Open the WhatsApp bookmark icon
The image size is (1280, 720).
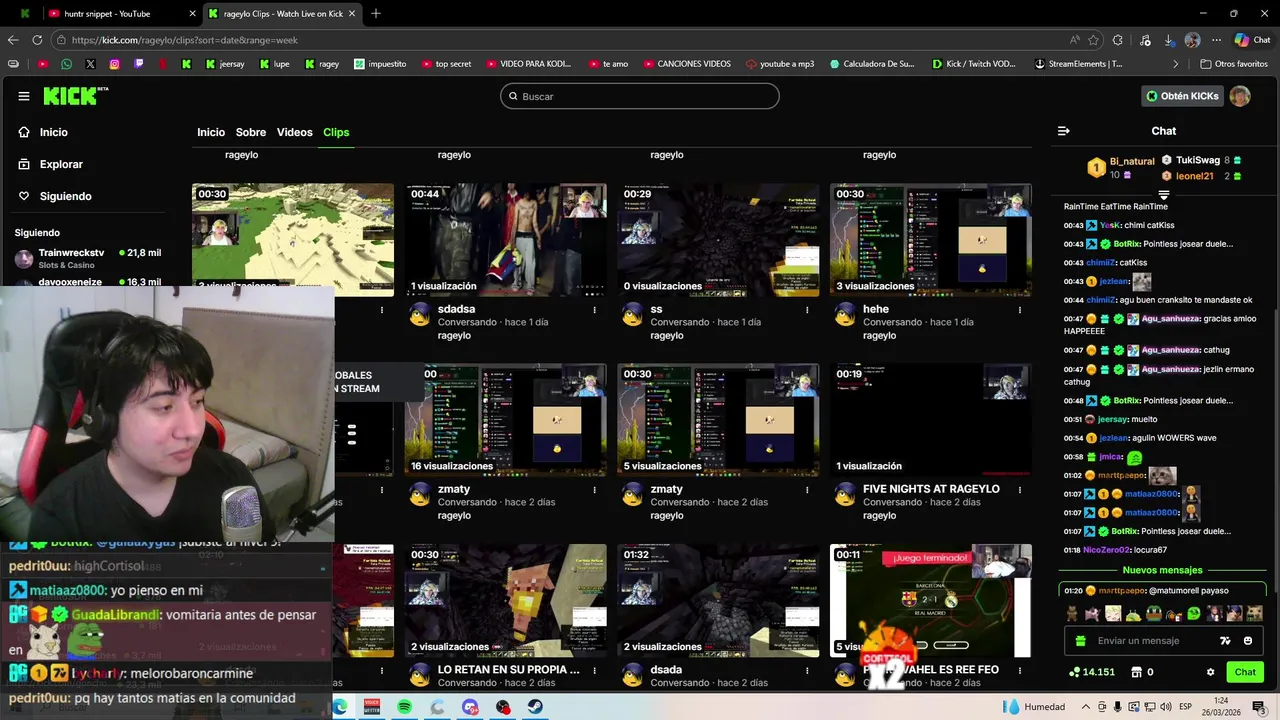pos(66,64)
